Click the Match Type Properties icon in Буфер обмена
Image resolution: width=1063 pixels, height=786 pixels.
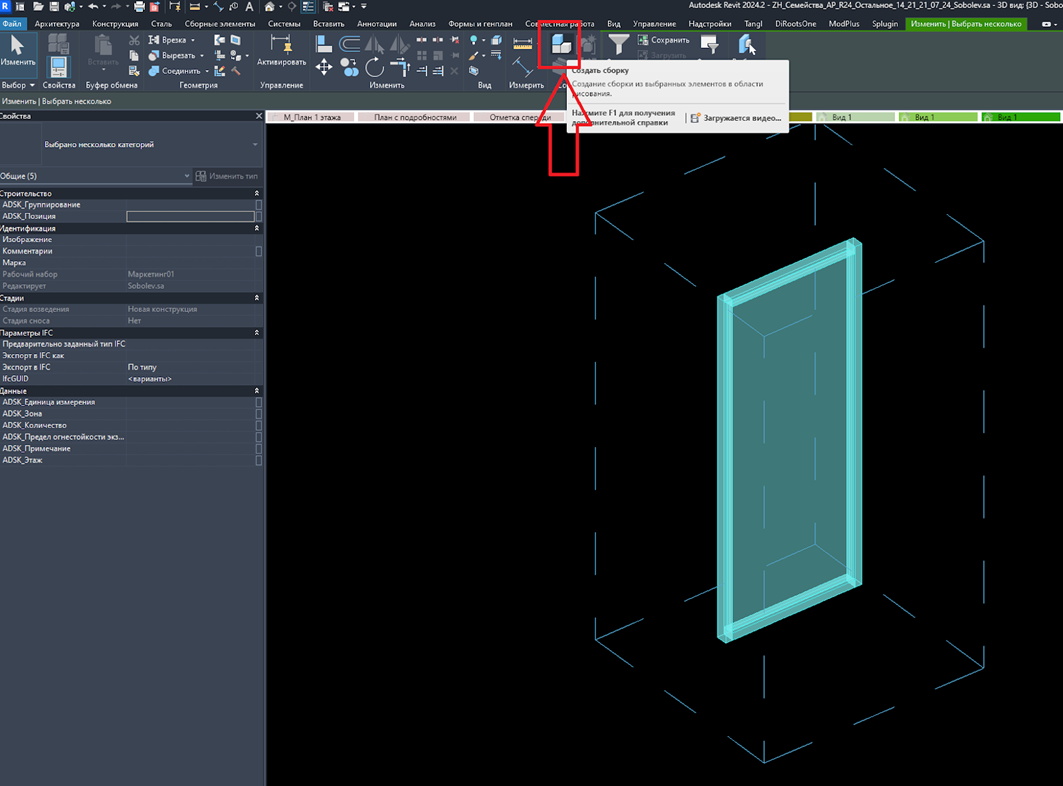[134, 71]
